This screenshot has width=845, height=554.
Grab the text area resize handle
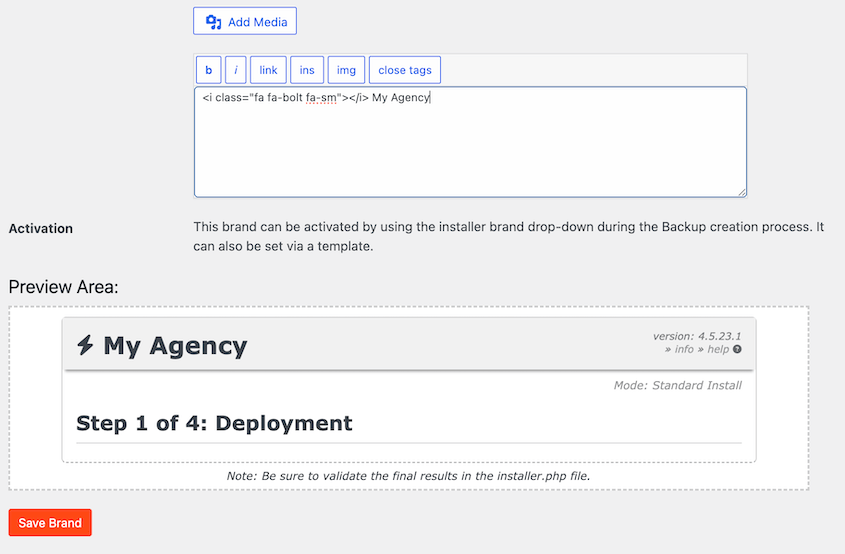coord(741,192)
